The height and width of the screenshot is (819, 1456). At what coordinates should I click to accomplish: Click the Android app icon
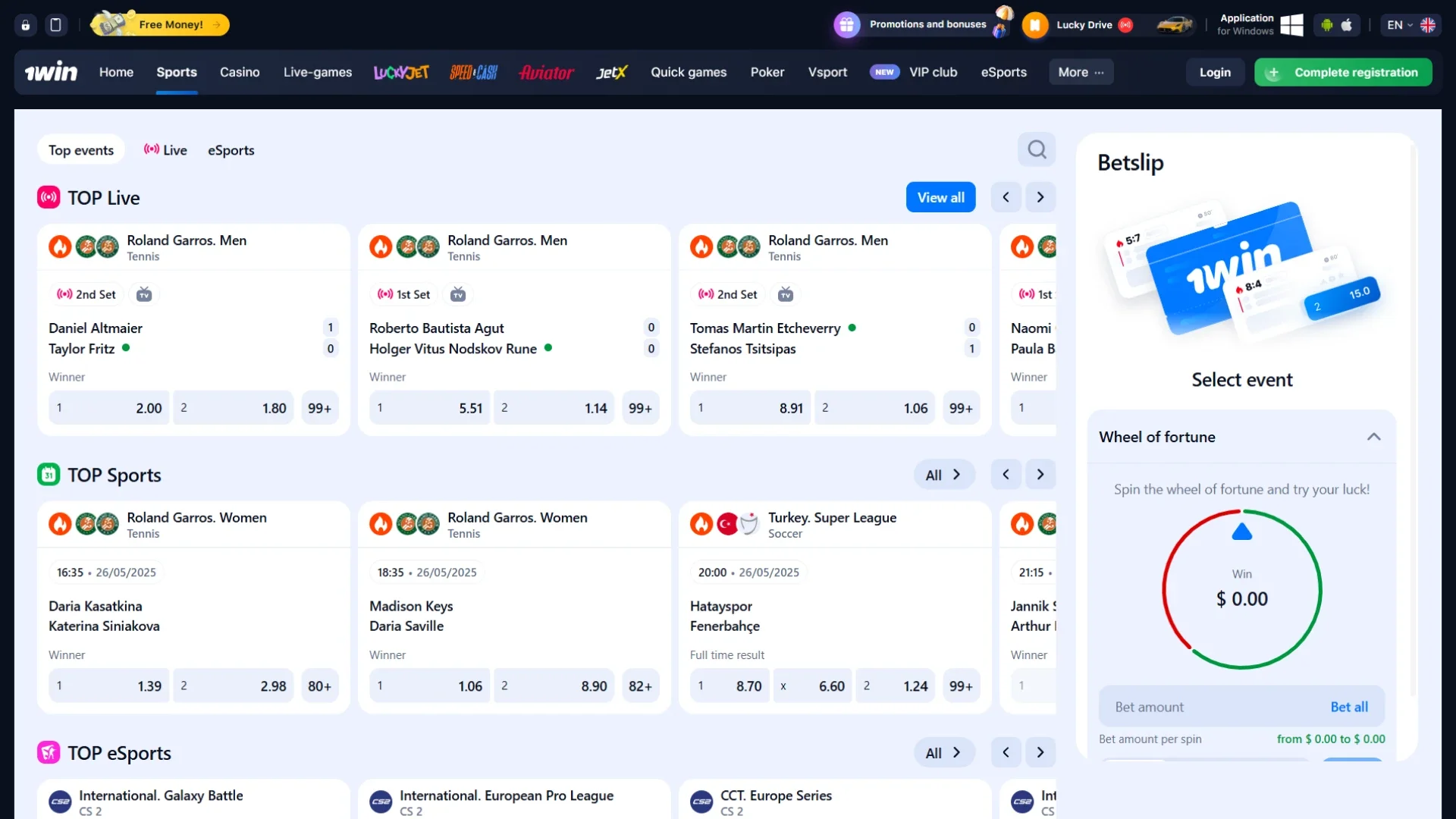[1326, 25]
